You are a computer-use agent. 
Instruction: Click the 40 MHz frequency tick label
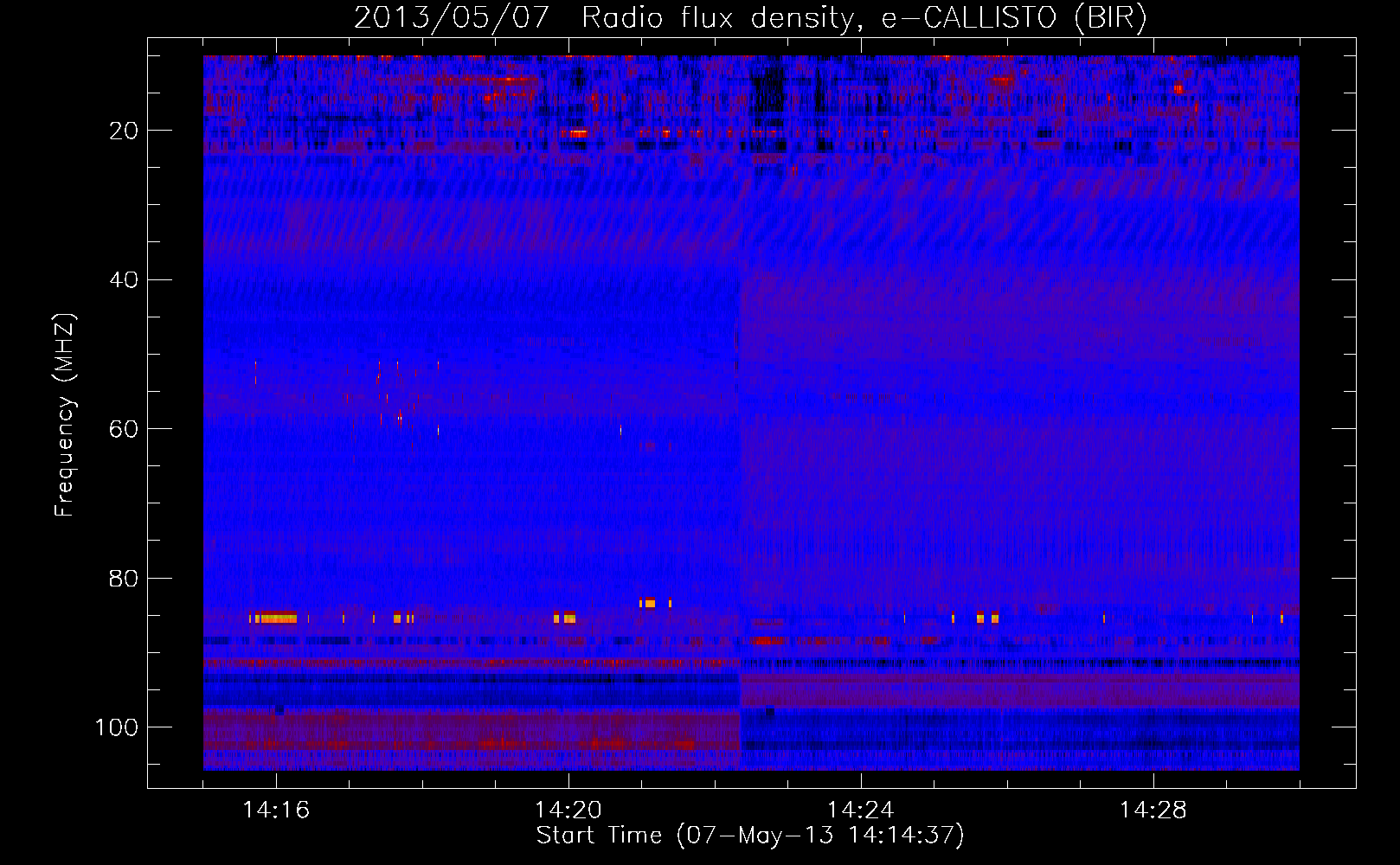125,280
